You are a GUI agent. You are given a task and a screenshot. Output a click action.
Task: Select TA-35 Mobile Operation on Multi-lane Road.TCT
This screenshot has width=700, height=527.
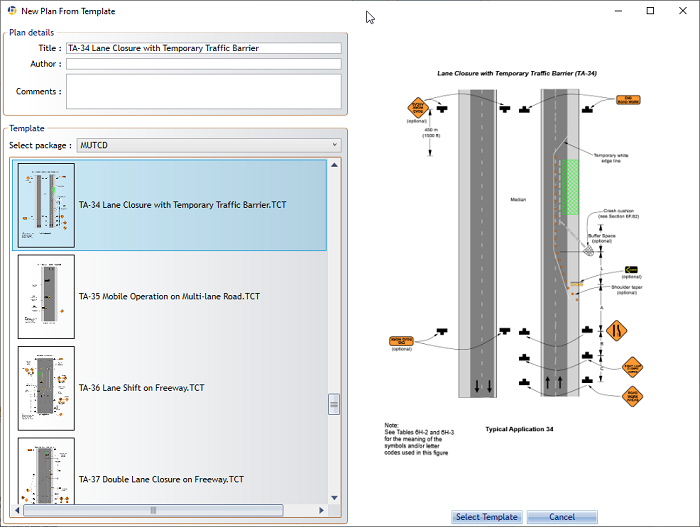[x=169, y=297]
